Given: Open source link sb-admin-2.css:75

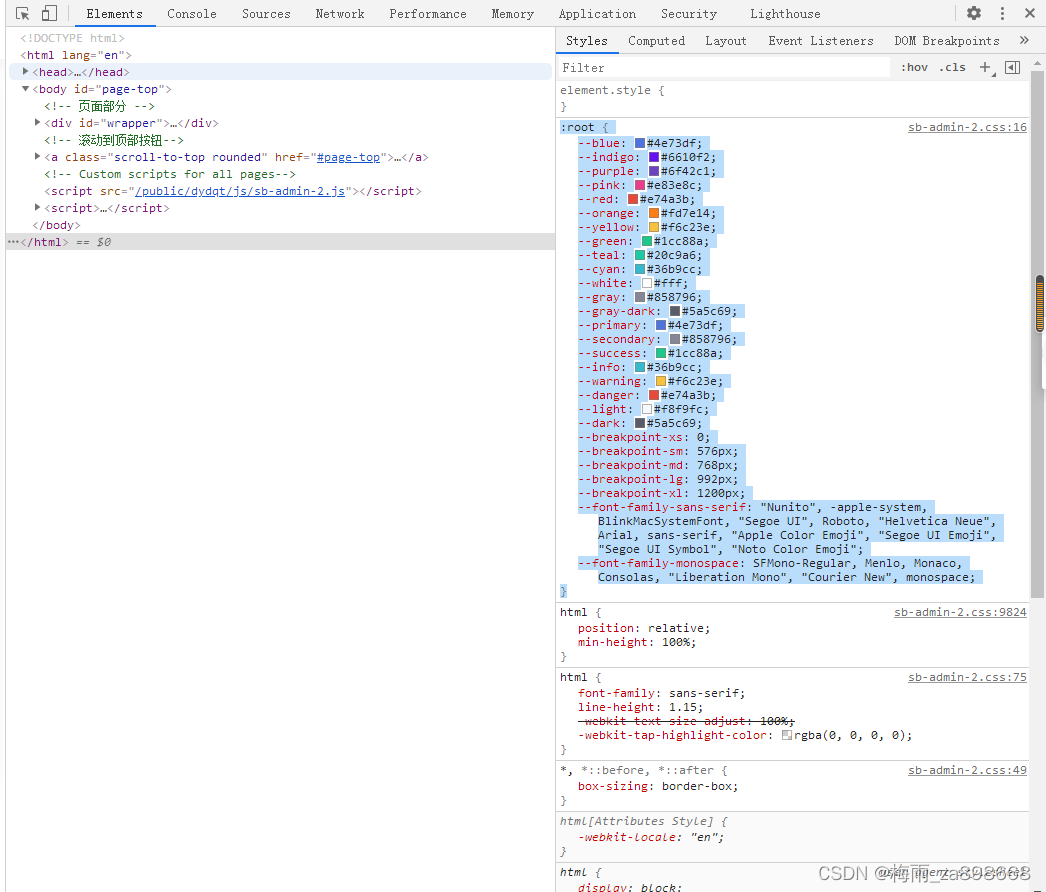Looking at the screenshot, I should pyautogui.click(x=967, y=677).
